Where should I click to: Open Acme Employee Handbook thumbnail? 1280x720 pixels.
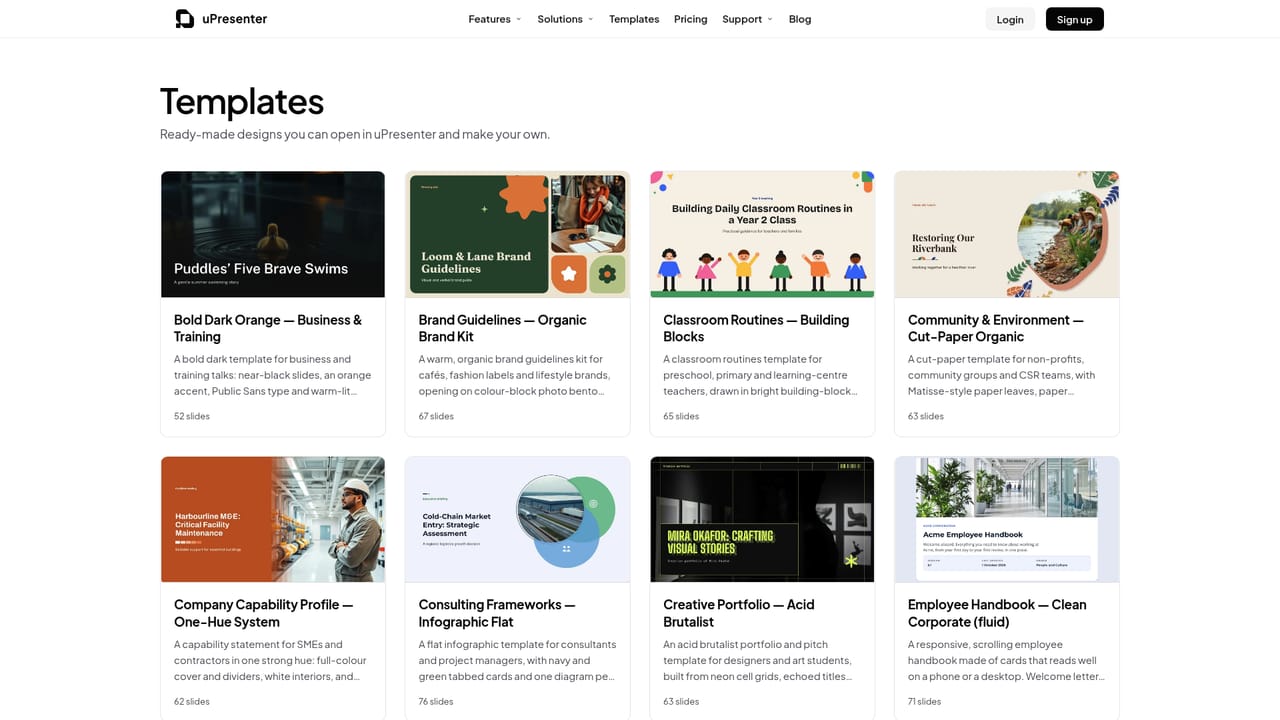(1007, 519)
